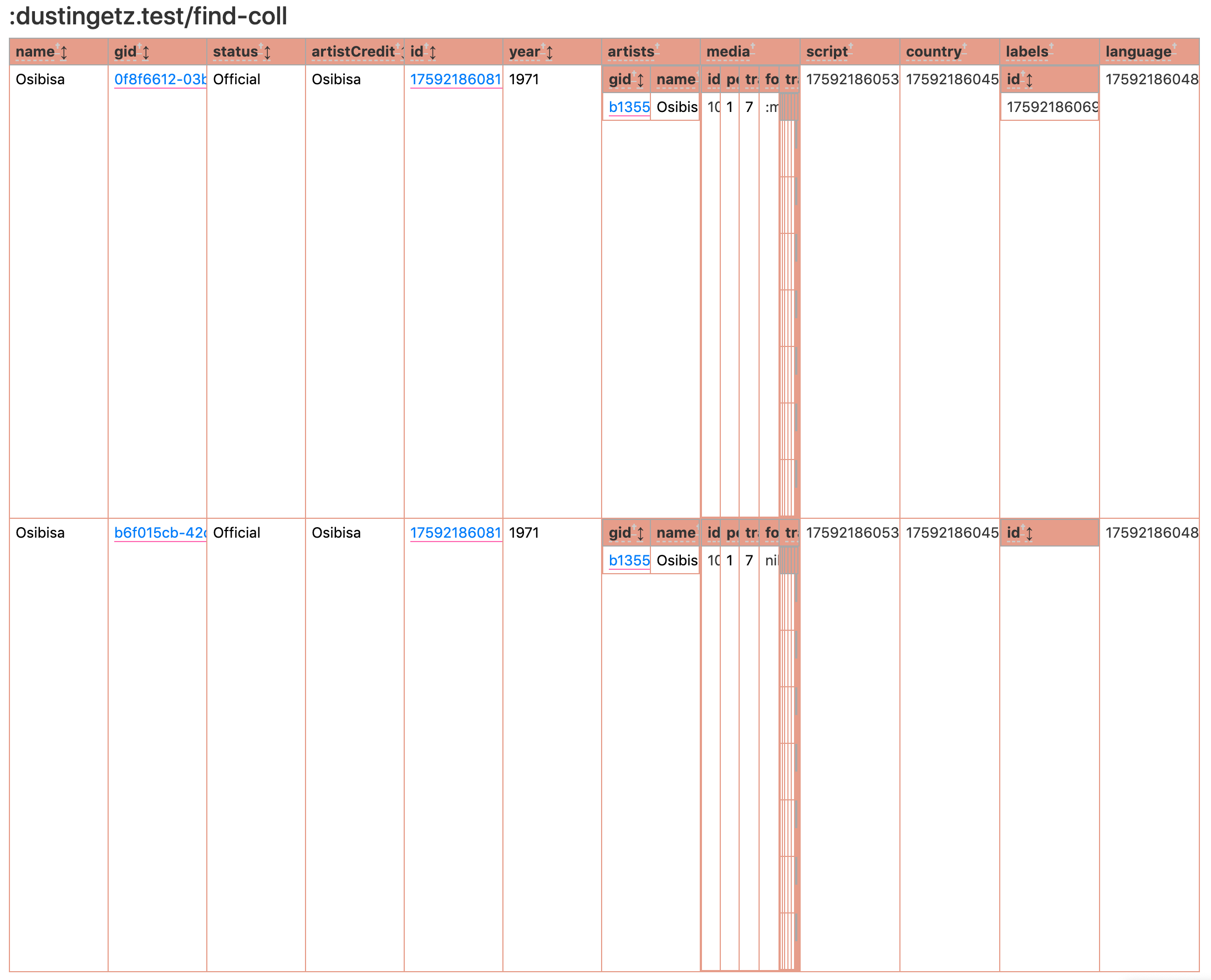Image resolution: width=1211 pixels, height=980 pixels.
Task: Click the language column header
Action: pos(1138,52)
